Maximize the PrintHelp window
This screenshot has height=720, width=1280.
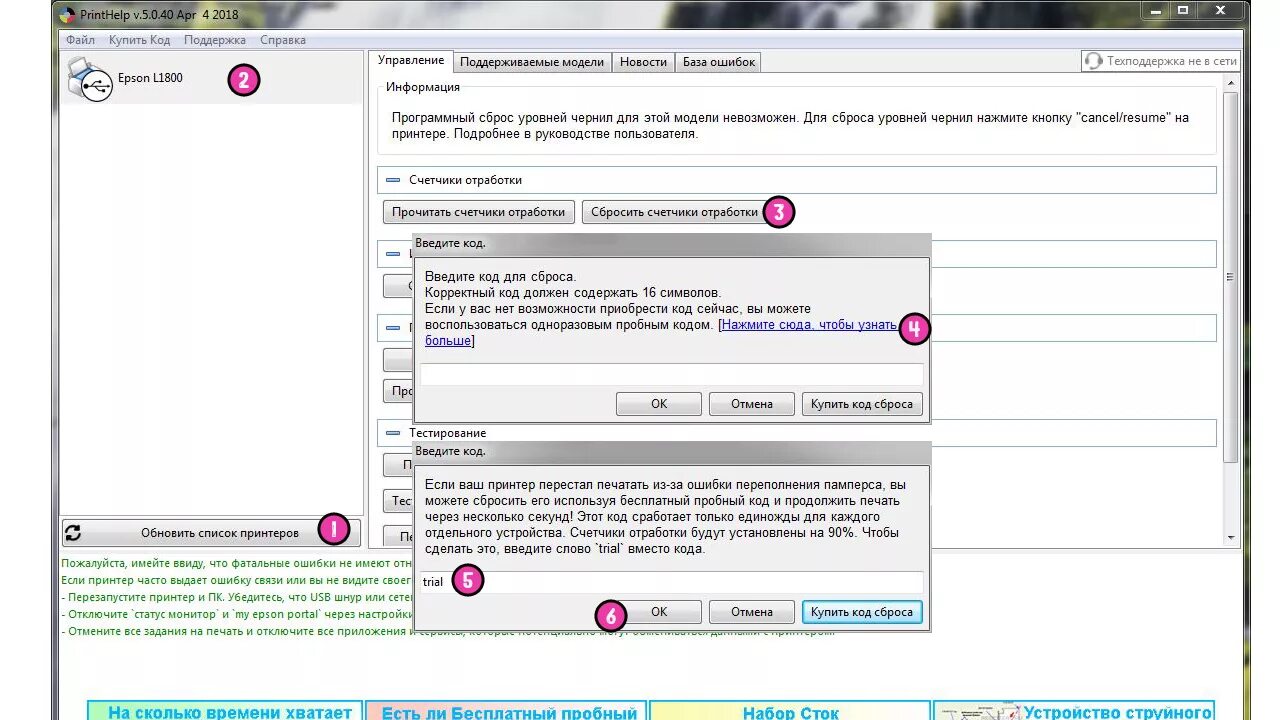pos(1183,10)
